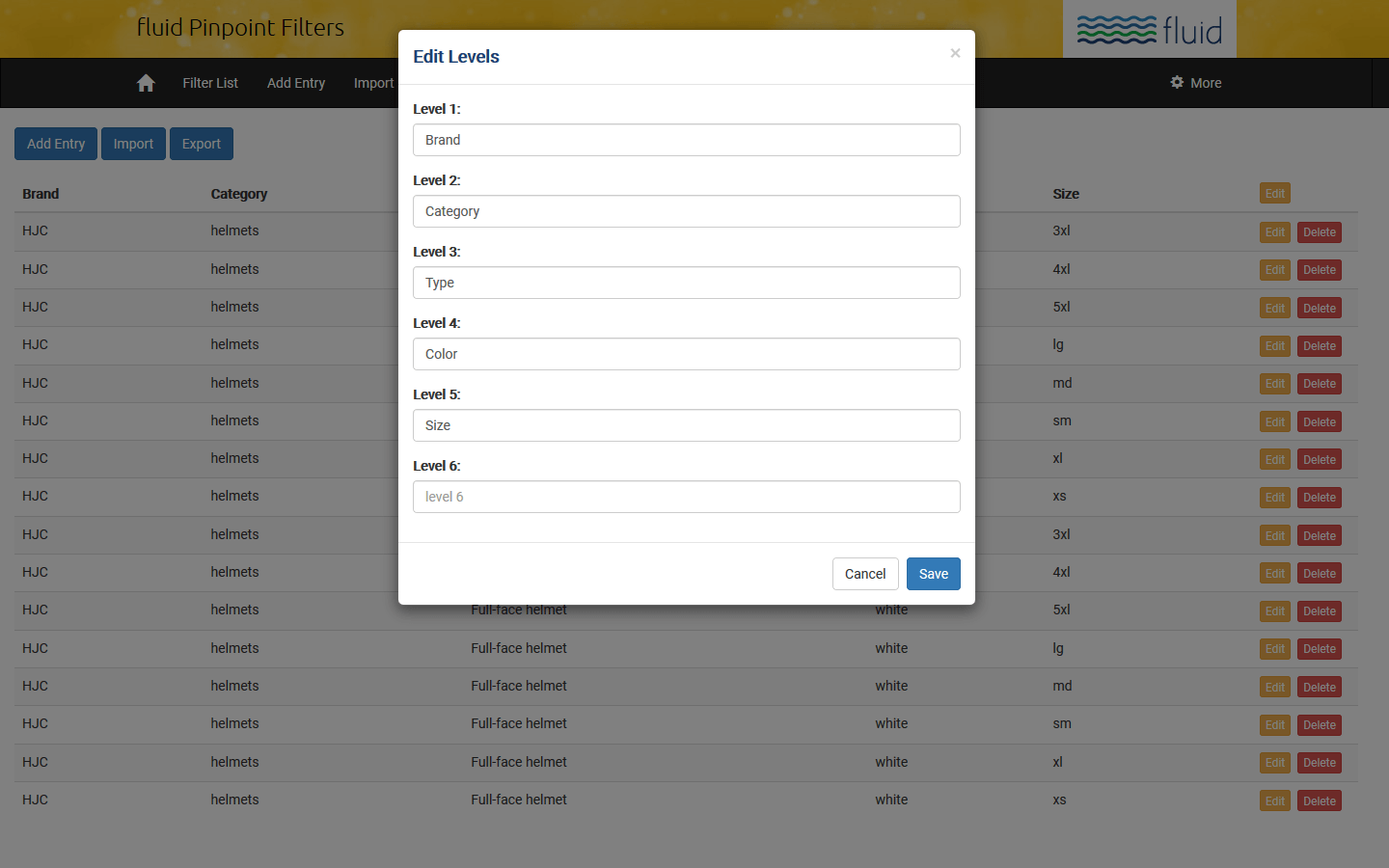Open the More gear menu
Image resolution: width=1389 pixels, height=868 pixels.
click(1195, 83)
